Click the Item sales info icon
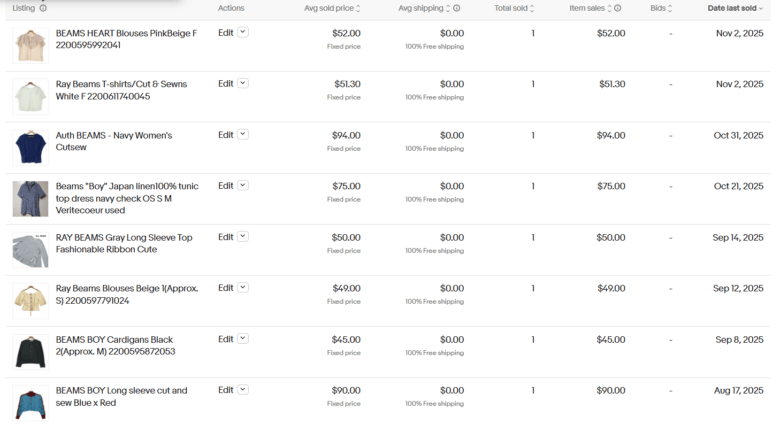Image resolution: width=780 pixels, height=424 pixels. 617,8
